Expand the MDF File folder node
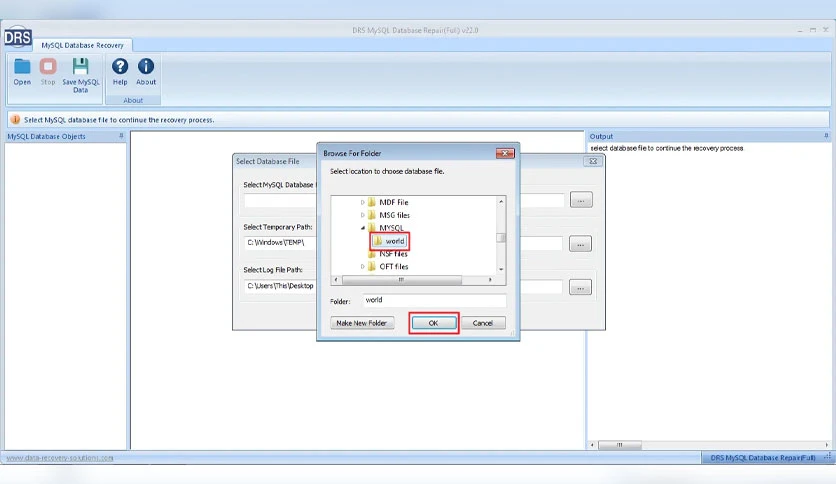The width and height of the screenshot is (836, 484). 363,202
